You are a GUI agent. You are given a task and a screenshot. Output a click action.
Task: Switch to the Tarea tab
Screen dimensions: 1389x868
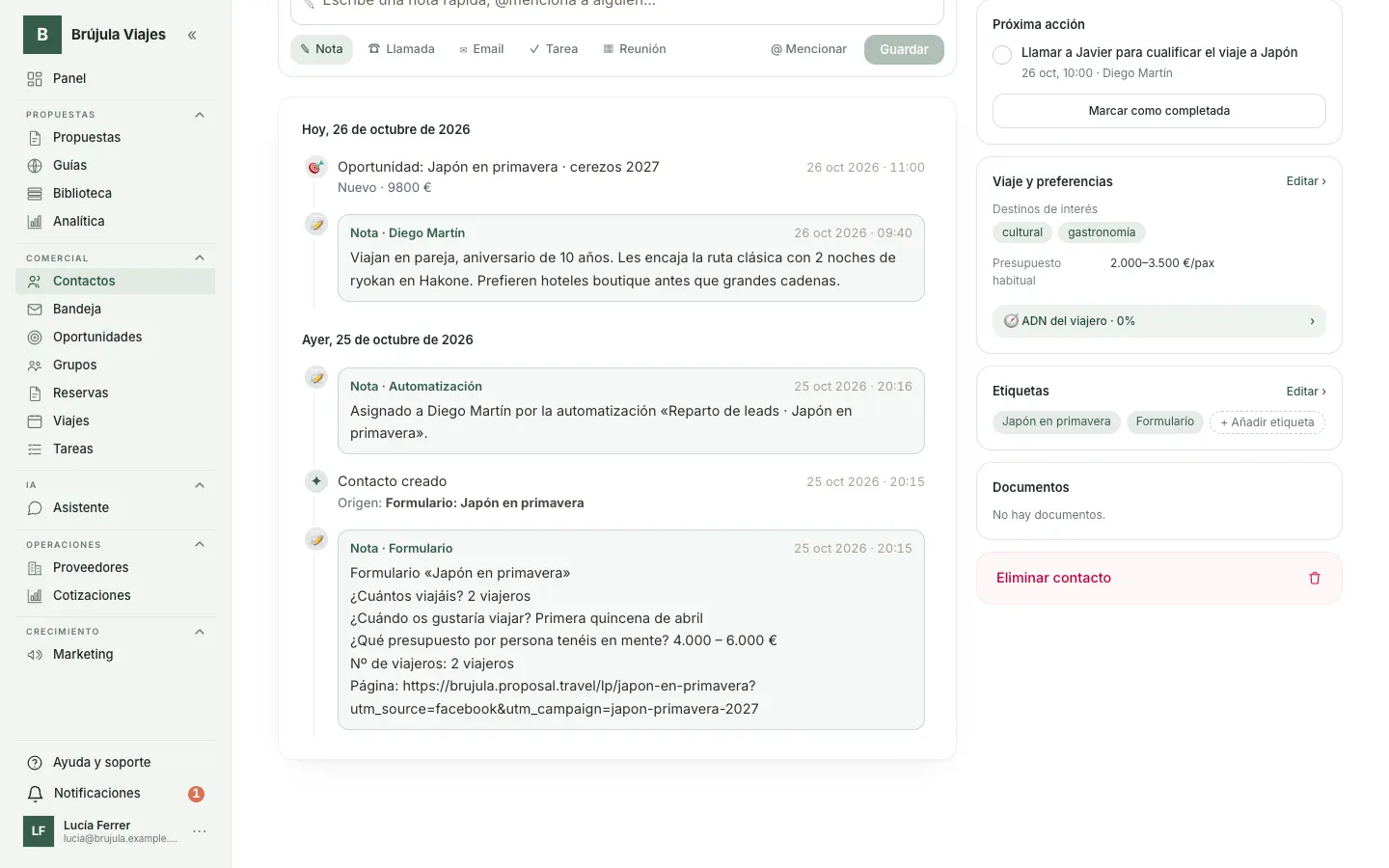point(554,49)
